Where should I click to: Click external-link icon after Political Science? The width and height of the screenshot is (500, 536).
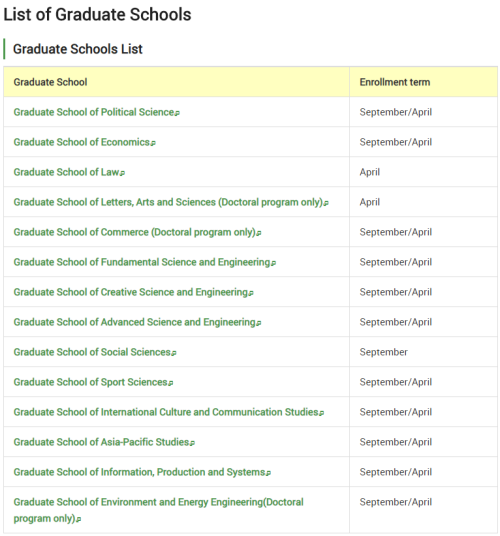coord(177,113)
